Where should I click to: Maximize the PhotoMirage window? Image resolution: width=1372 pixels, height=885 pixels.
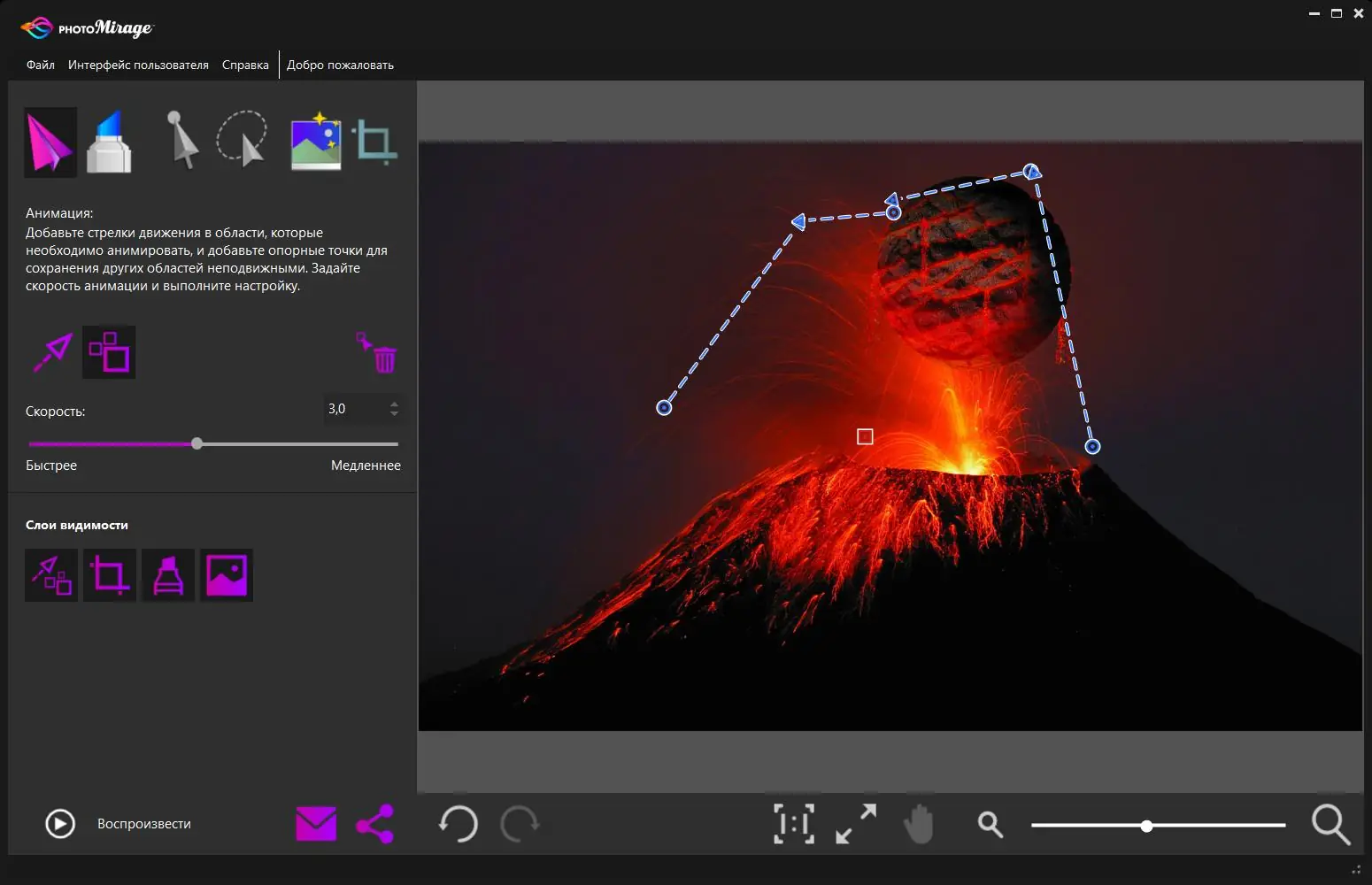pos(1337,13)
